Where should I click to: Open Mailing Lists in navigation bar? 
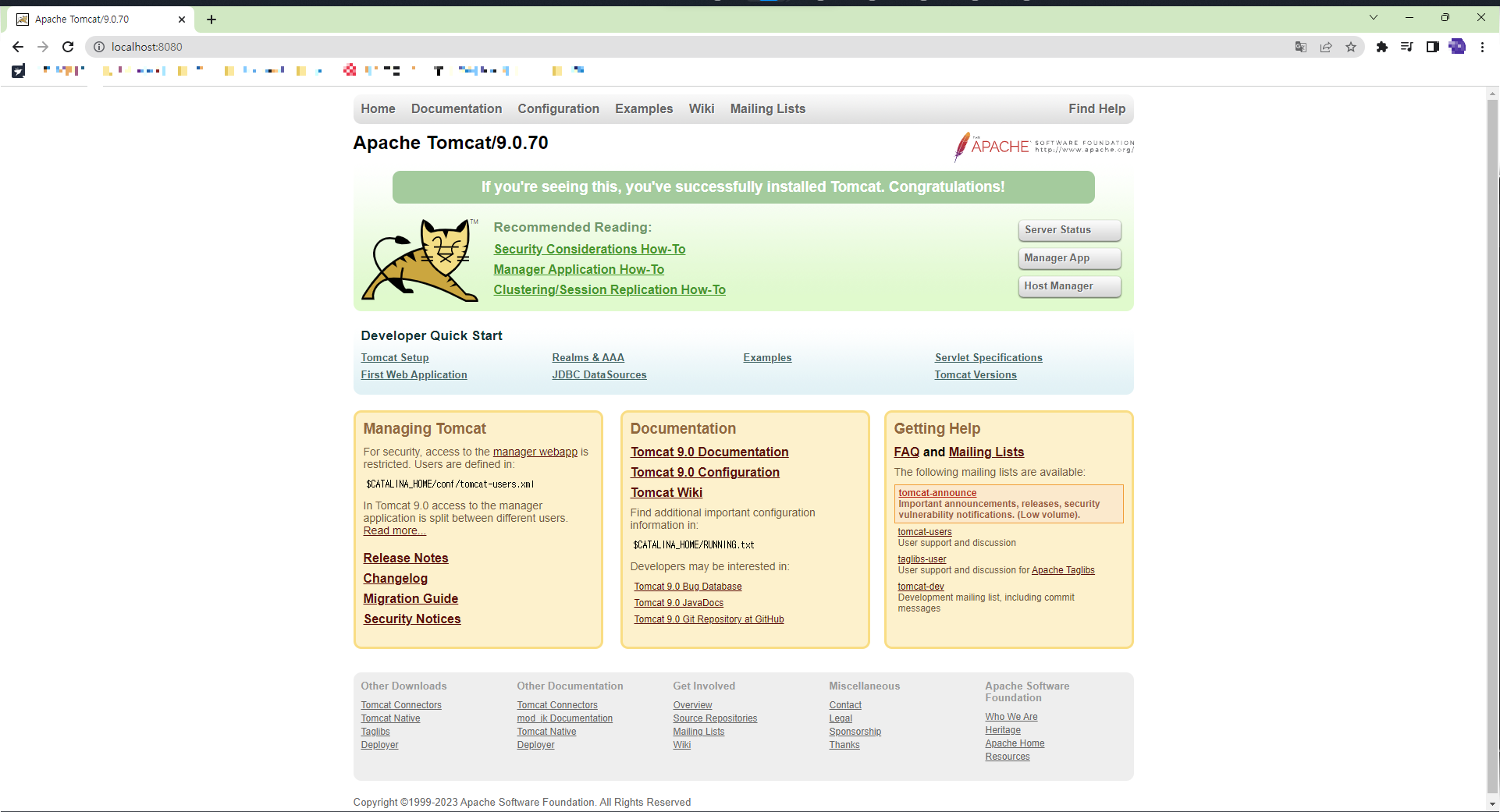pyautogui.click(x=768, y=108)
